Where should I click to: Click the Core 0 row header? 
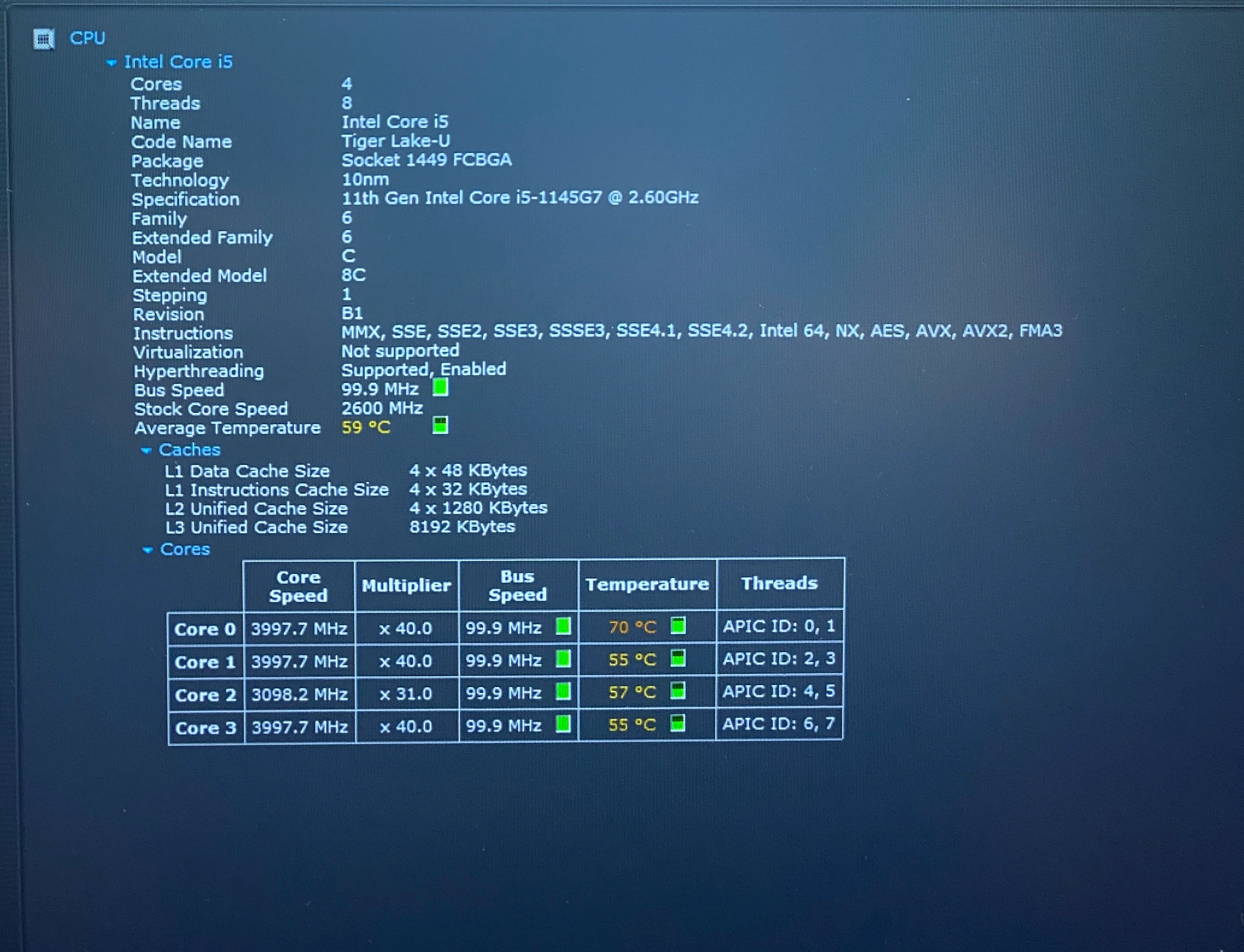point(206,629)
